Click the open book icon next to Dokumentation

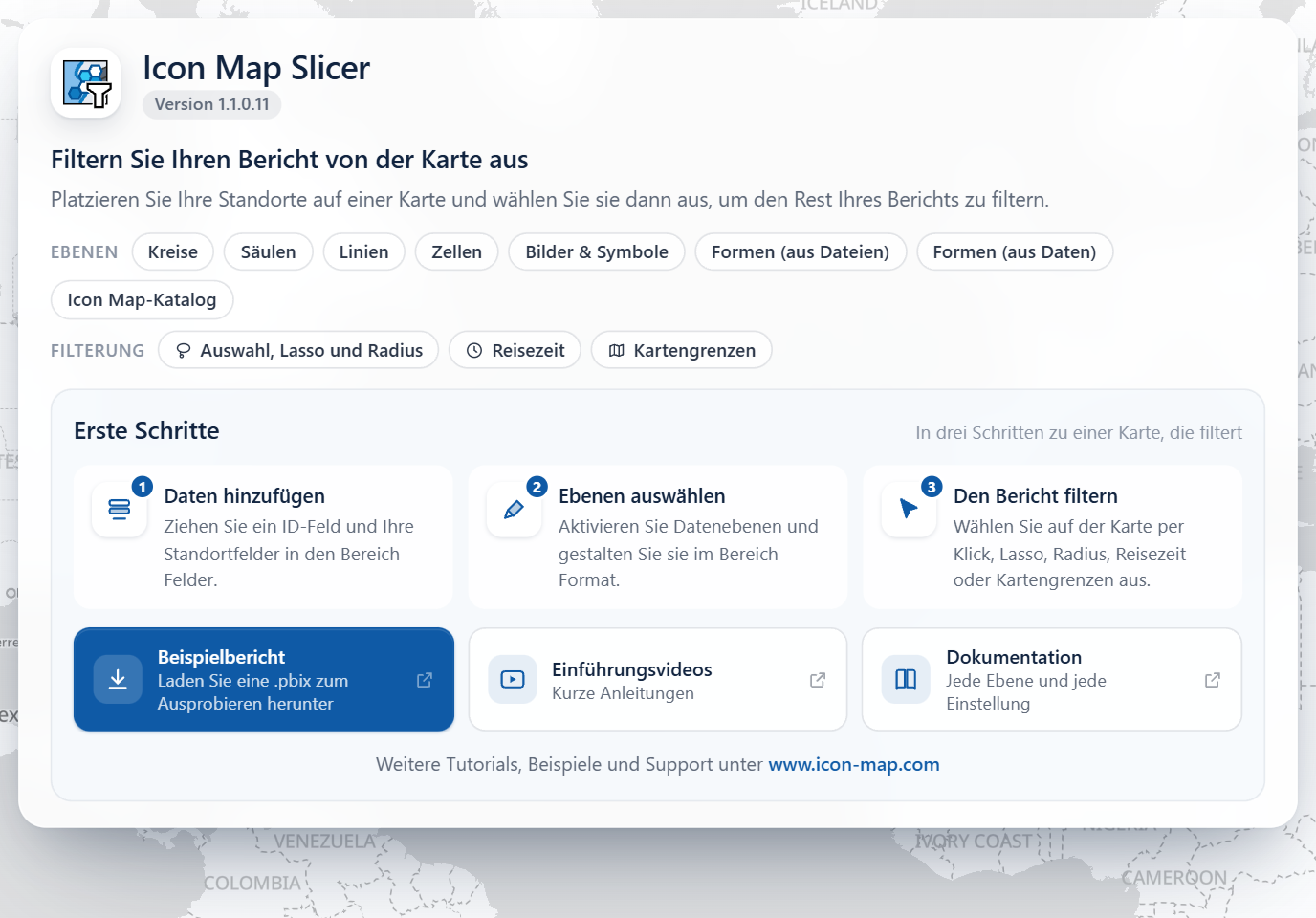tap(906, 679)
